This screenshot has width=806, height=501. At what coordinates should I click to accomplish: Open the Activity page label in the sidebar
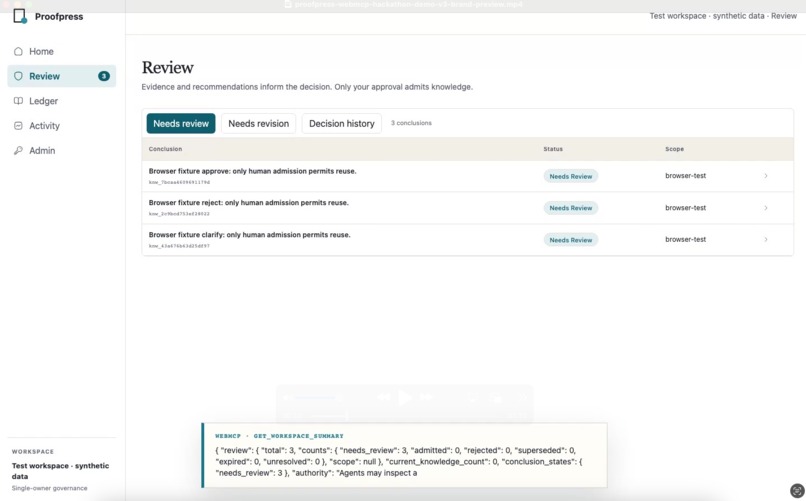coord(44,126)
